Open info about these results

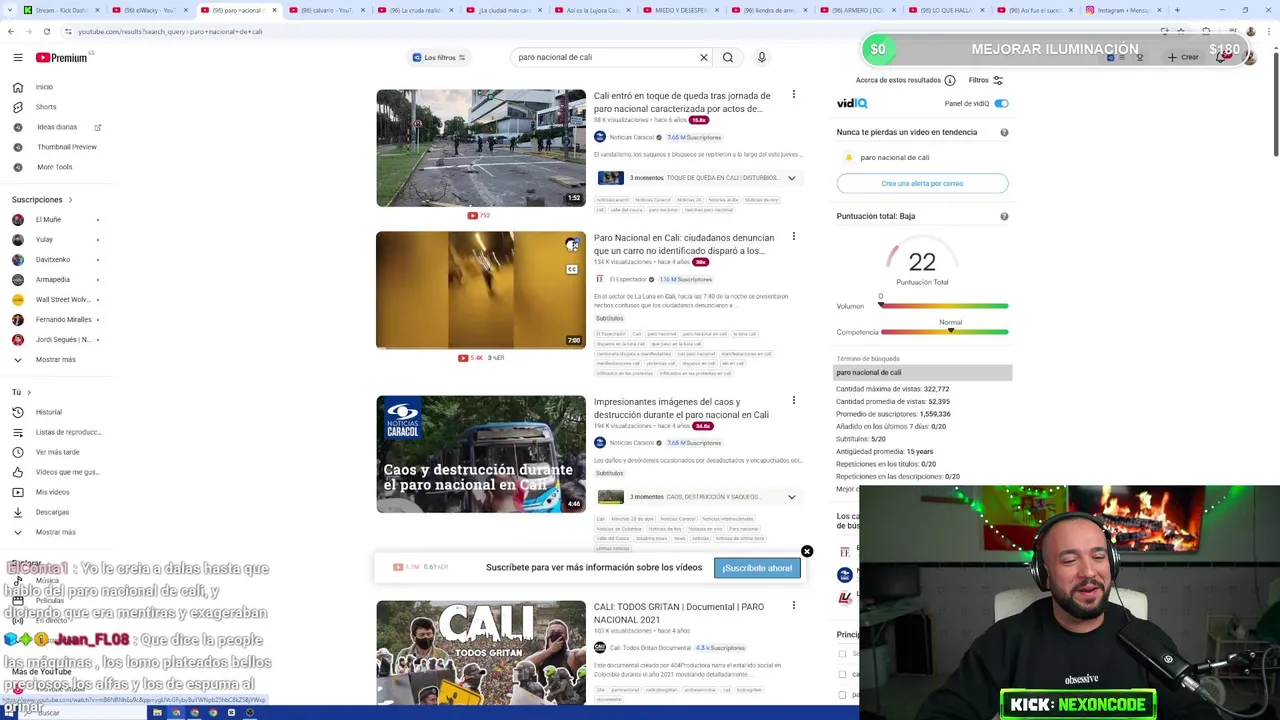(950, 80)
